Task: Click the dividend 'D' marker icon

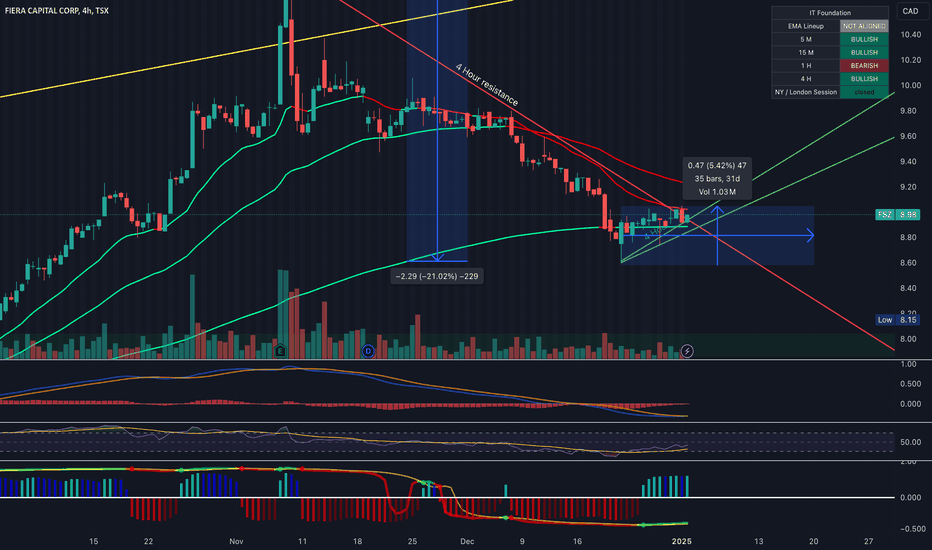Action: tap(368, 351)
